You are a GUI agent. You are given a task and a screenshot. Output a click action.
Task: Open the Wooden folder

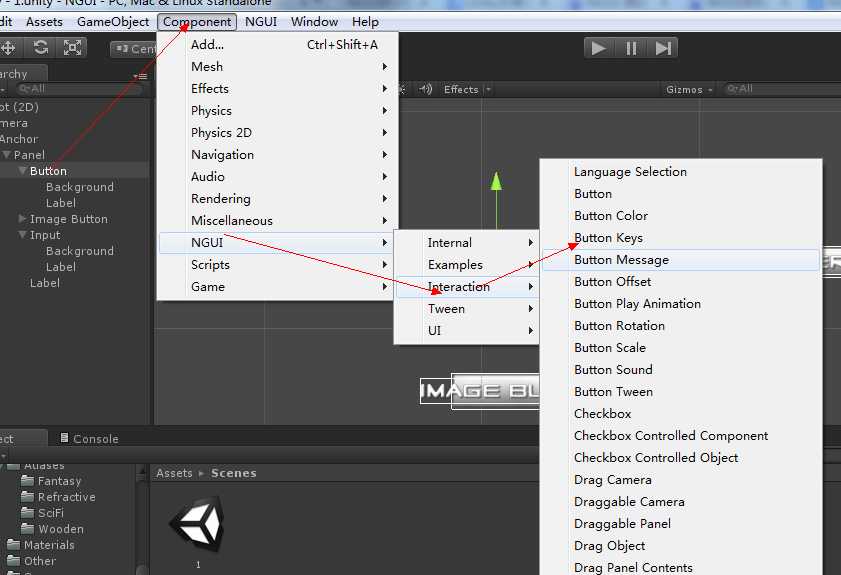pyautogui.click(x=53, y=529)
